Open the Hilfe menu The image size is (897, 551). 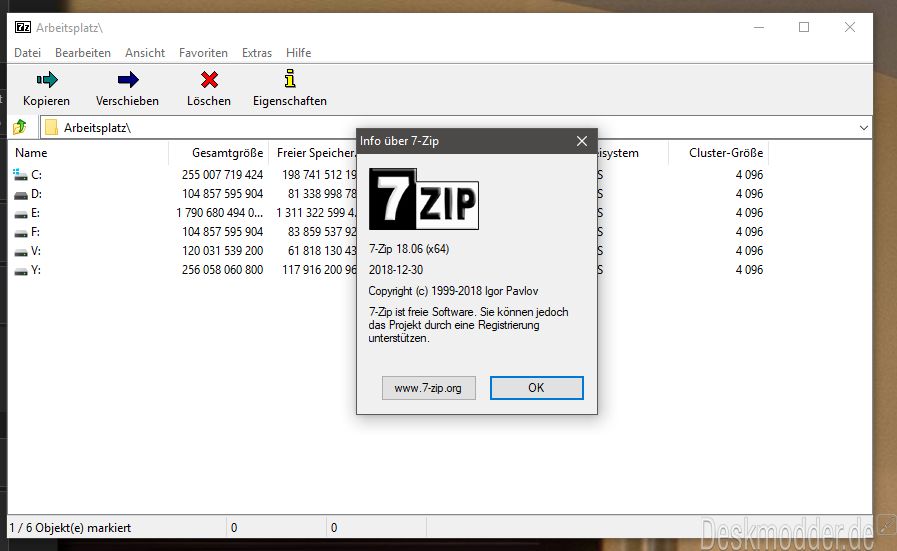pyautogui.click(x=299, y=53)
